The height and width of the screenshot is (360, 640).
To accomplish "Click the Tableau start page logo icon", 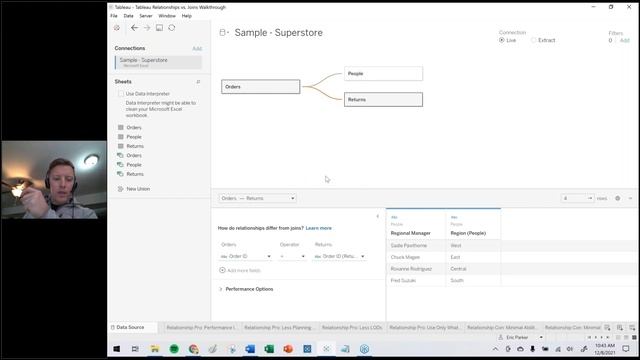I will [117, 28].
